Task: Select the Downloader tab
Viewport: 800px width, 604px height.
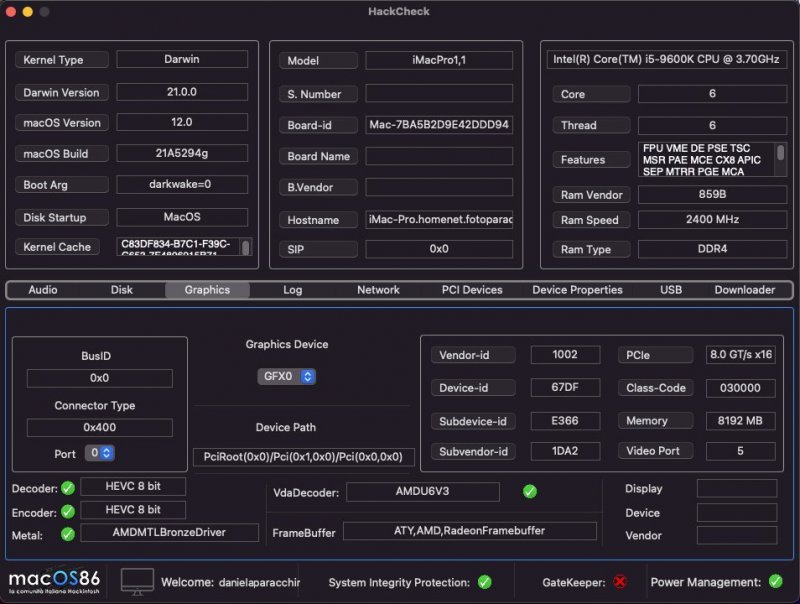Action: point(744,290)
